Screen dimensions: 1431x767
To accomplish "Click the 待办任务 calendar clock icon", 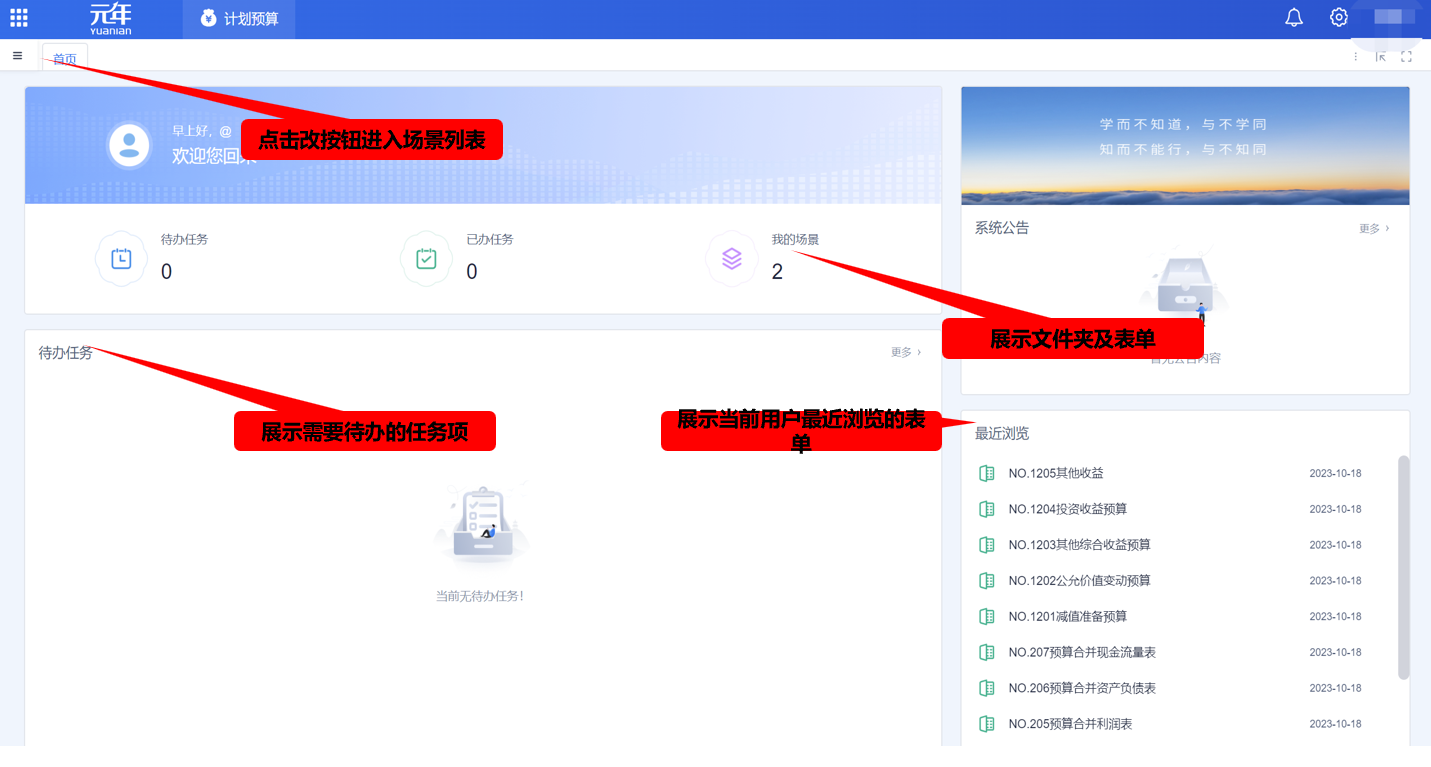I will [x=121, y=259].
